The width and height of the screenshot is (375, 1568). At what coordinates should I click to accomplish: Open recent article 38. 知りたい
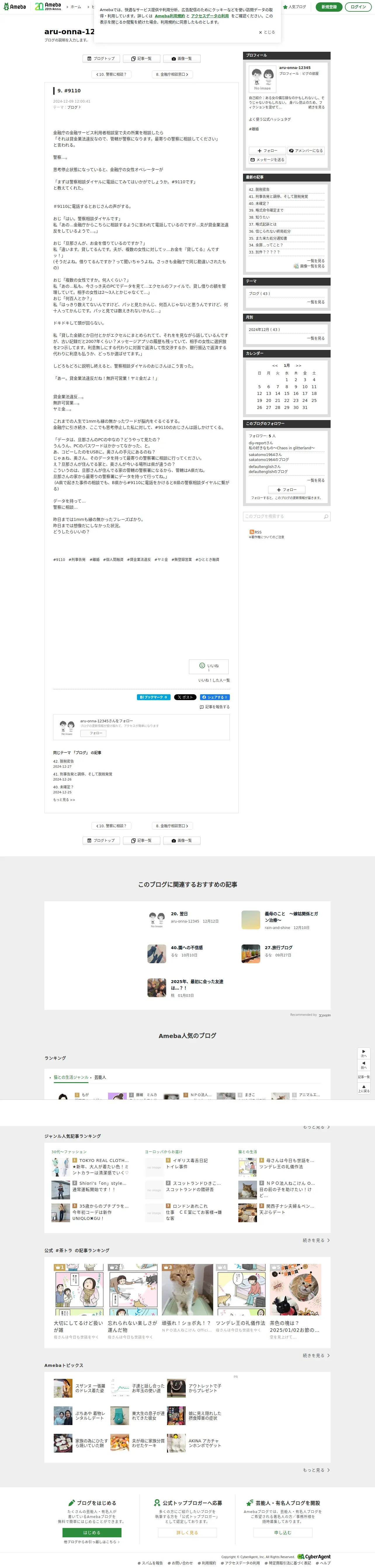click(x=259, y=217)
